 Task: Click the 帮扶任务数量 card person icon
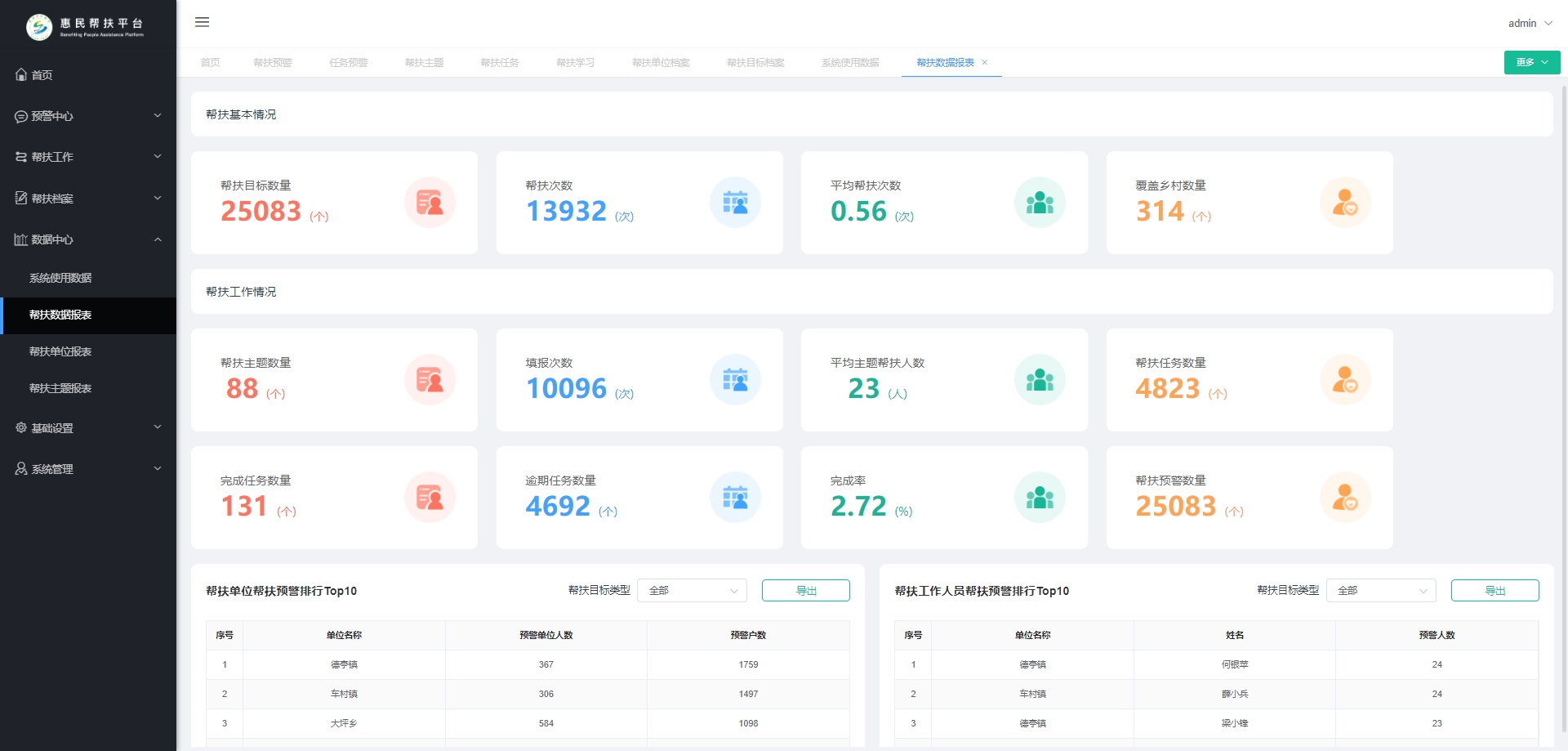(x=1345, y=379)
